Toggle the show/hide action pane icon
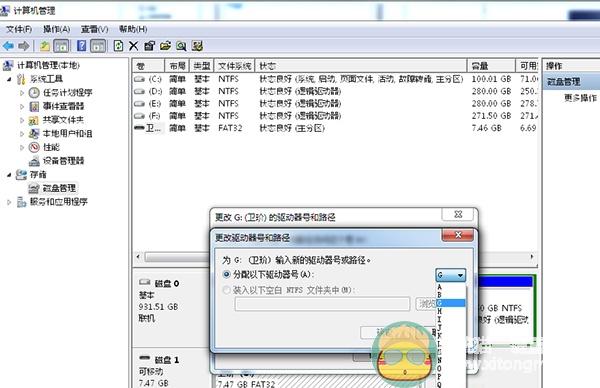 click(x=98, y=46)
